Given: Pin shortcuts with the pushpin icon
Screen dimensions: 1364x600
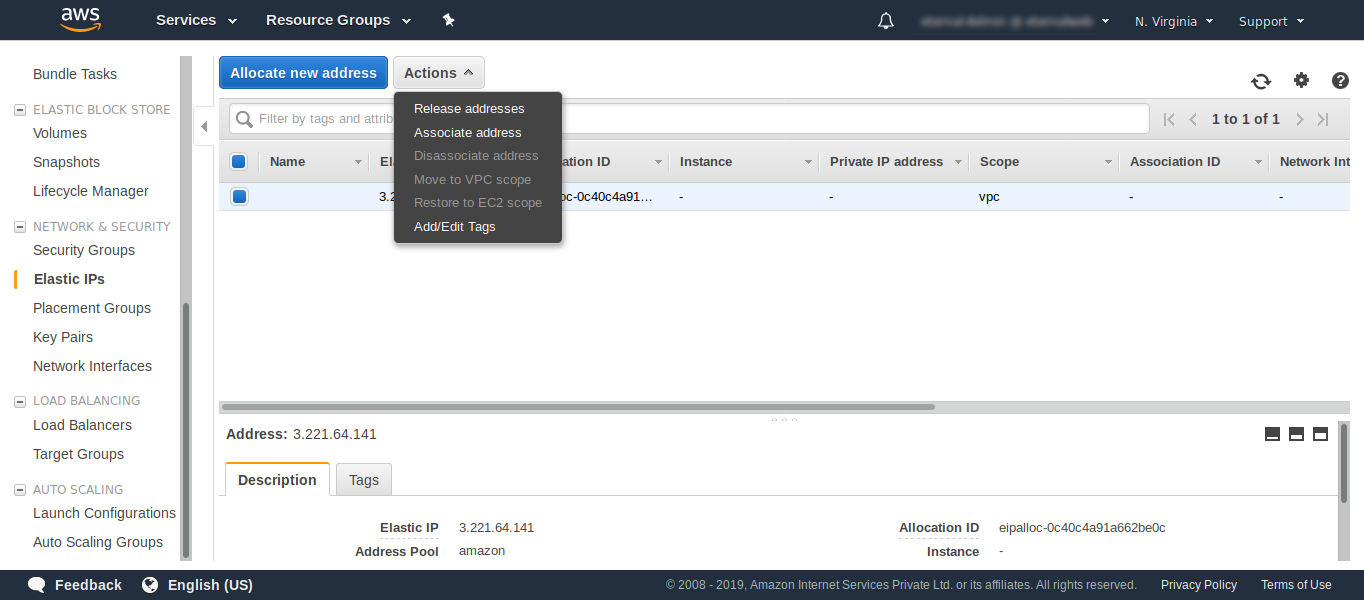Looking at the screenshot, I should (448, 20).
